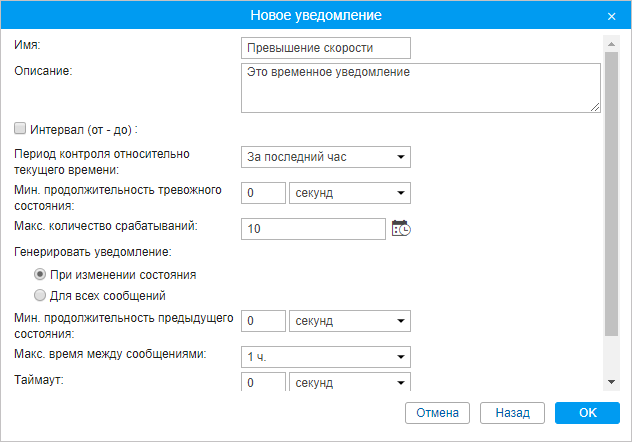This screenshot has width=632, height=442.
Task: Focus the Макс. количество срабатываний field
Action: [313, 229]
